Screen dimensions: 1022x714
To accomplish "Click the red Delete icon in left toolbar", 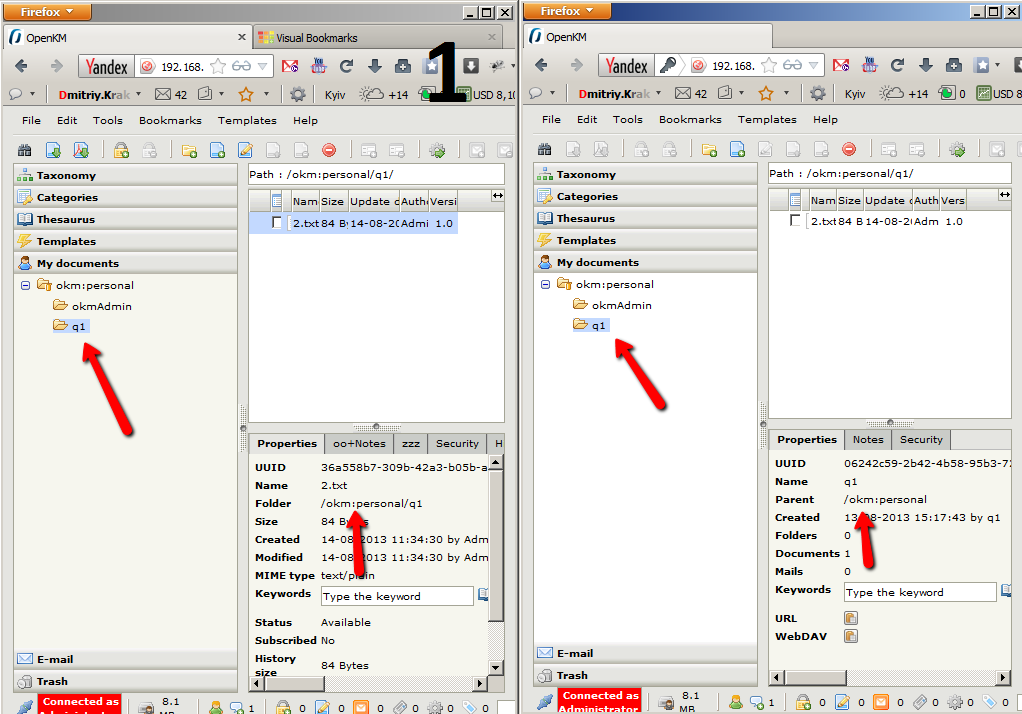I will (x=329, y=151).
